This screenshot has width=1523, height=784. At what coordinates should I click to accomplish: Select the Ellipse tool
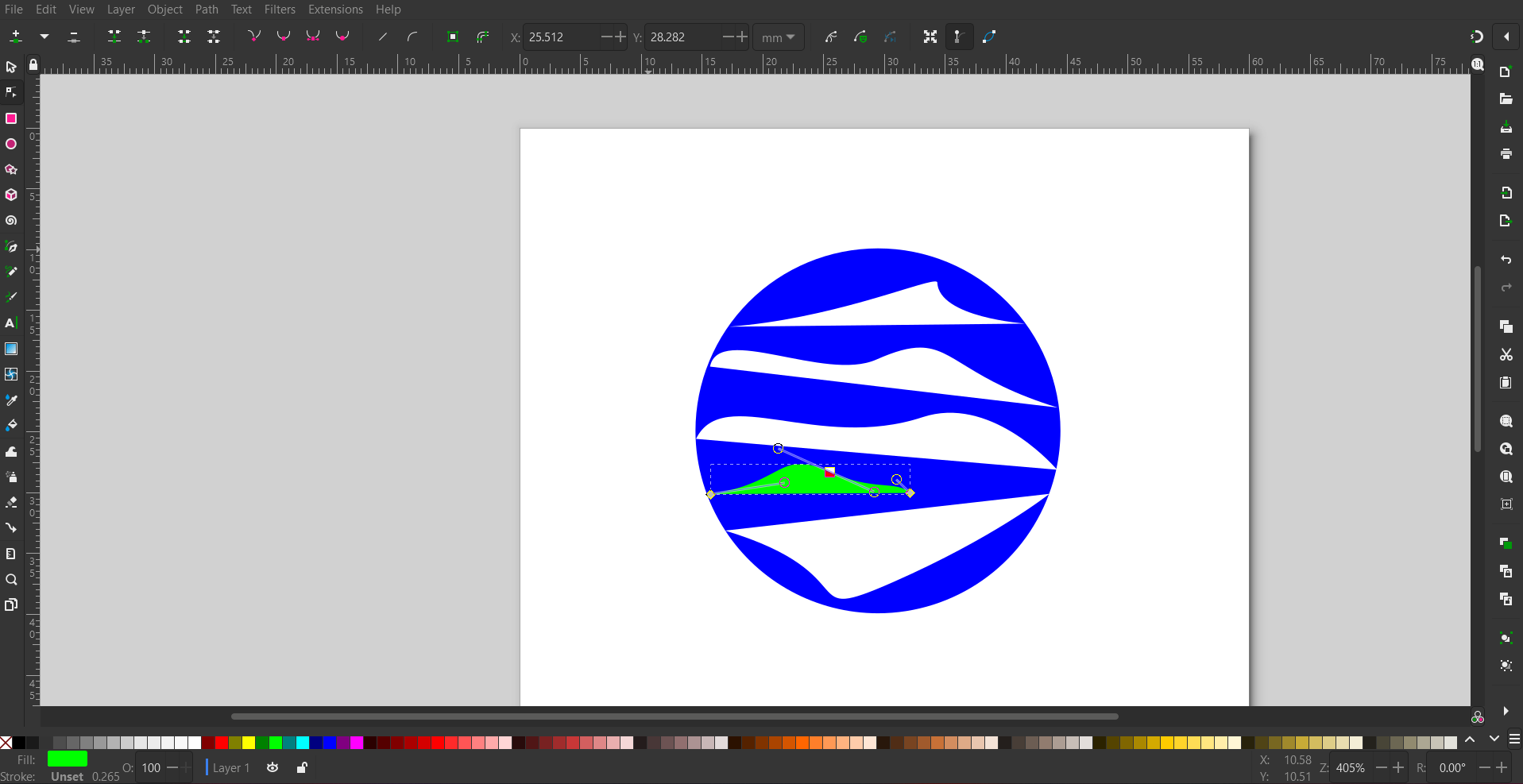click(11, 144)
